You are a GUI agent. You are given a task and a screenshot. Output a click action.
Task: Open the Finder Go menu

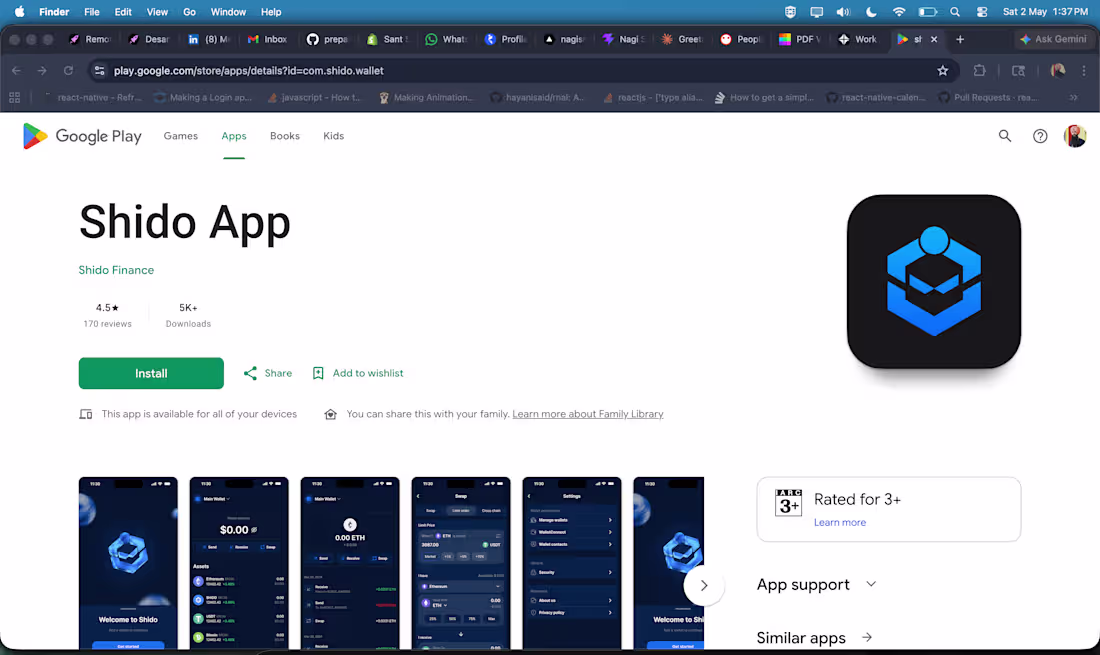click(189, 12)
